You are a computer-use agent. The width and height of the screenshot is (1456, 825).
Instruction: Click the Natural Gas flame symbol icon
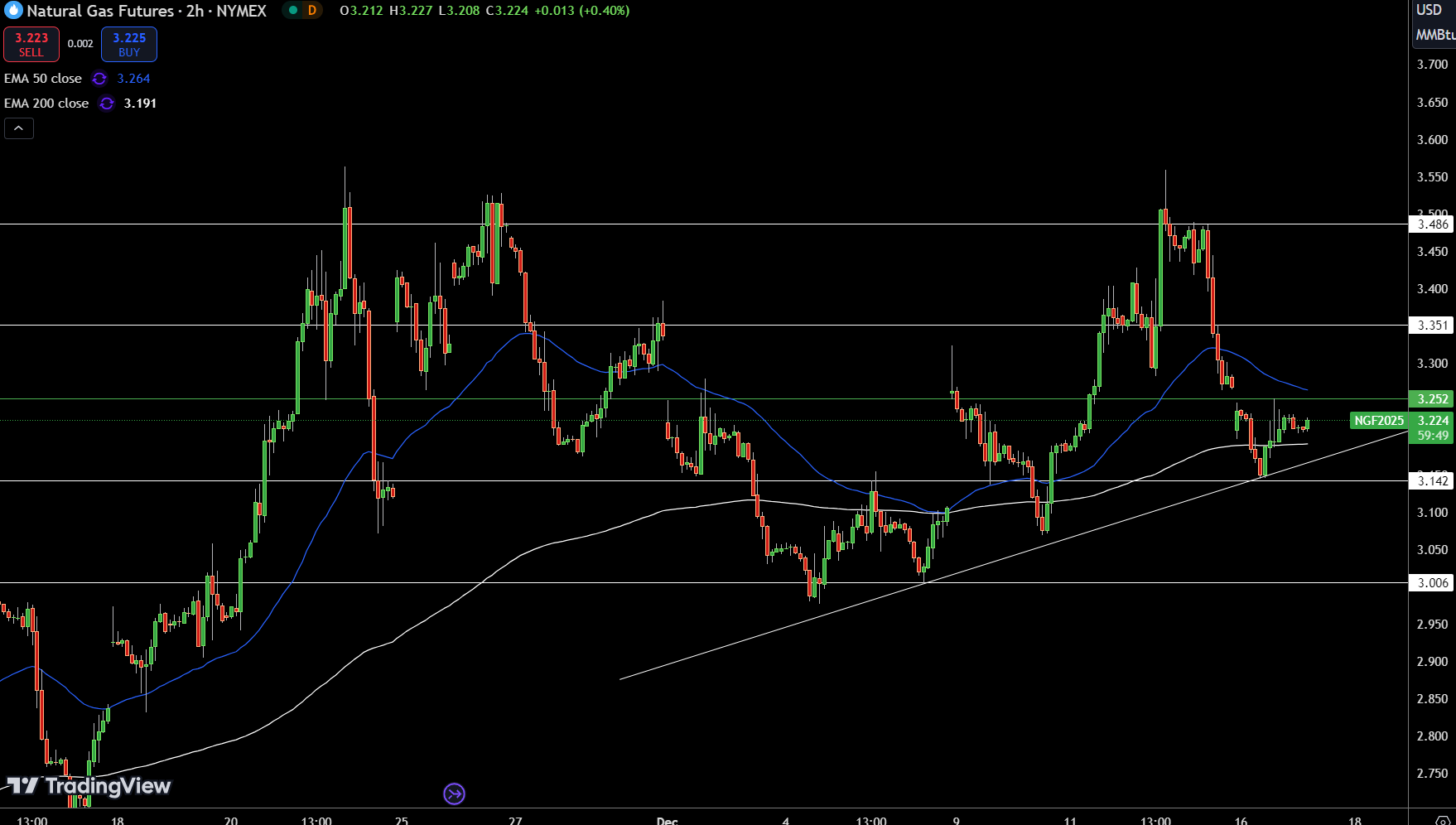13,11
